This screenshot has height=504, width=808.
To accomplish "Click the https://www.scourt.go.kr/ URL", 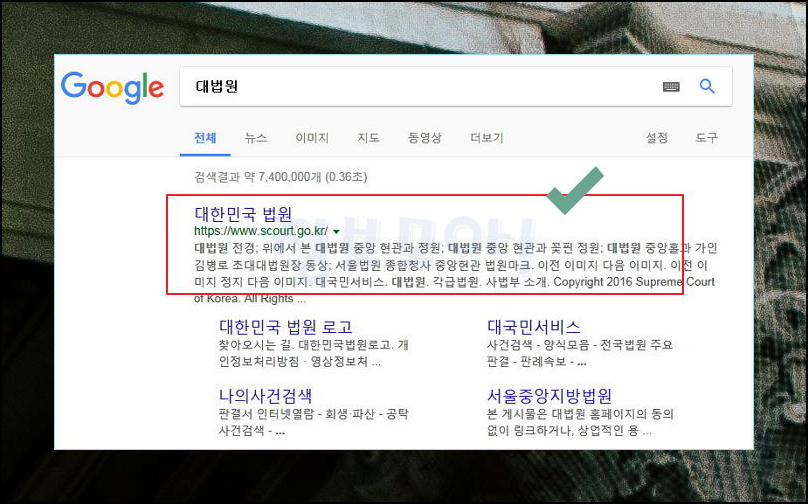I will click(x=261, y=231).
